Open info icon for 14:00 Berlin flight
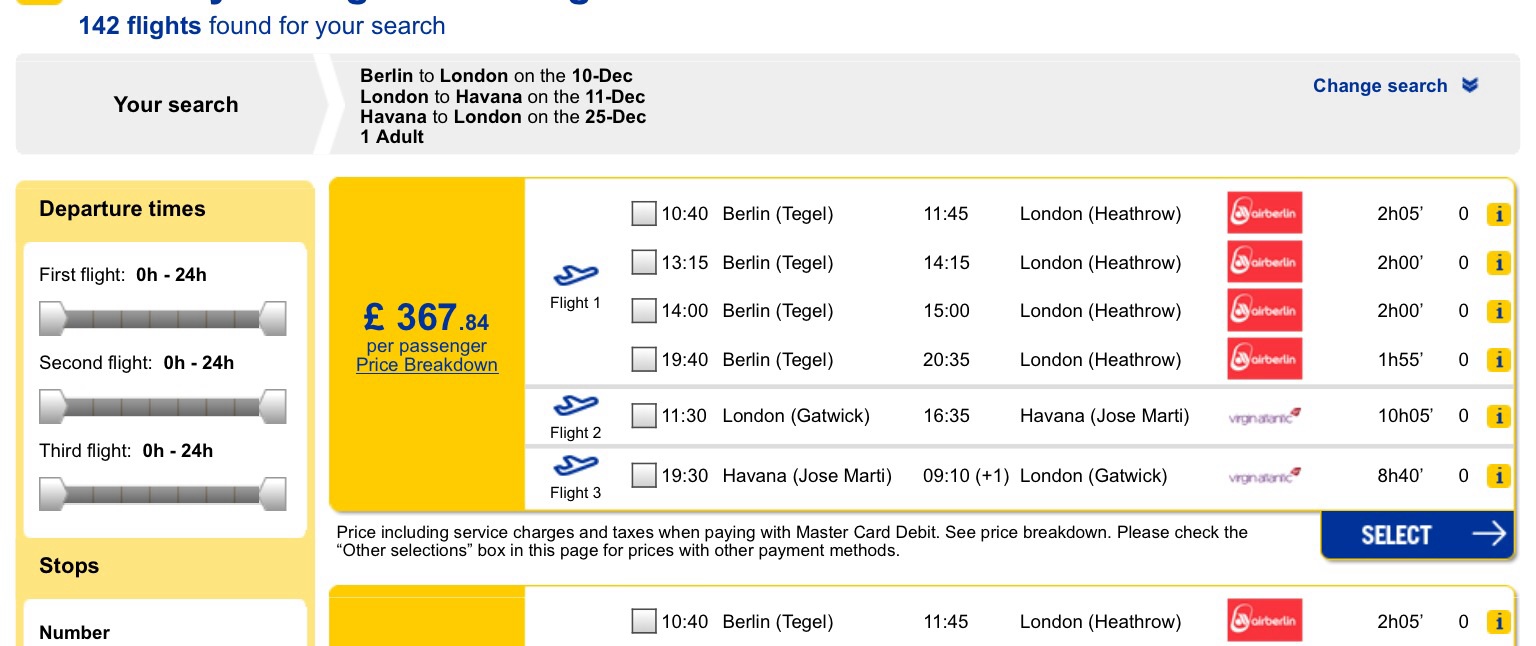Screen dimensions: 1536x646 point(1497,311)
